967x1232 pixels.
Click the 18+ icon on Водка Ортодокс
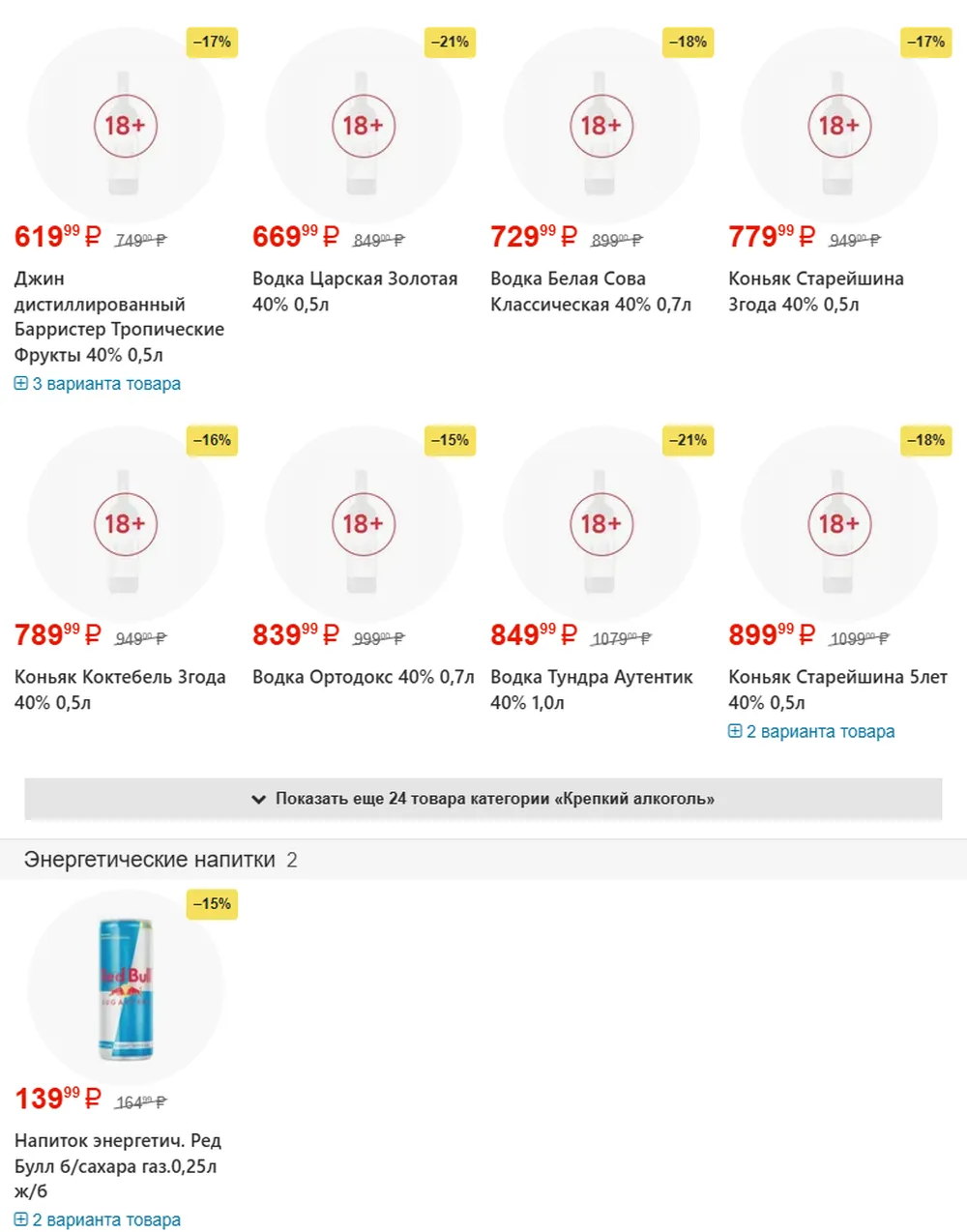click(363, 524)
